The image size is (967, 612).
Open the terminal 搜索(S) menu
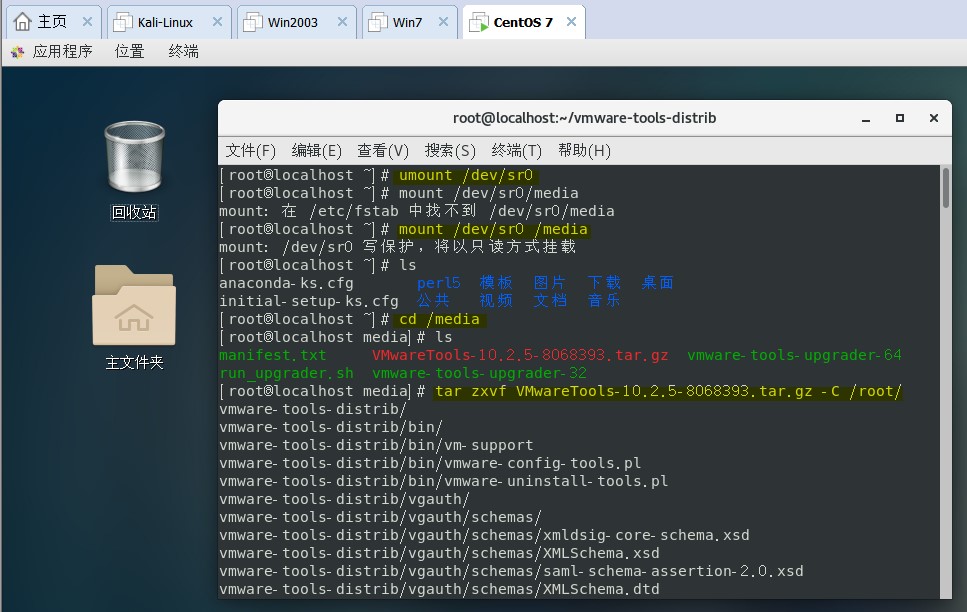pos(449,151)
